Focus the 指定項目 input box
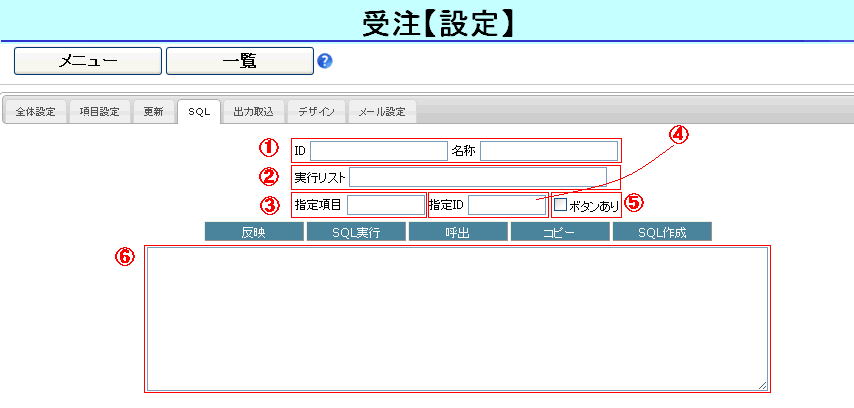Viewport: 854px width, 408px height. [386, 205]
